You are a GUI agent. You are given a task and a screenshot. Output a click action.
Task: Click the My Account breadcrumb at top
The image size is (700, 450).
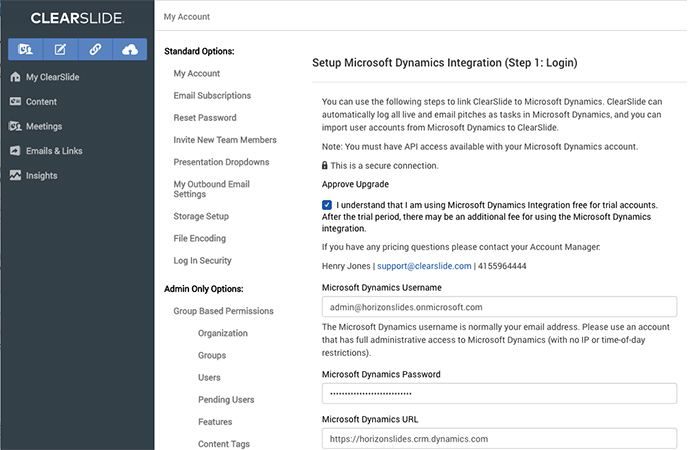(187, 17)
